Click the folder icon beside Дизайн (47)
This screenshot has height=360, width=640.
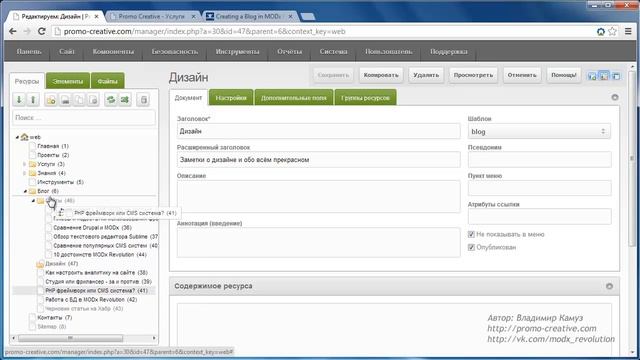pyautogui.click(x=40, y=264)
